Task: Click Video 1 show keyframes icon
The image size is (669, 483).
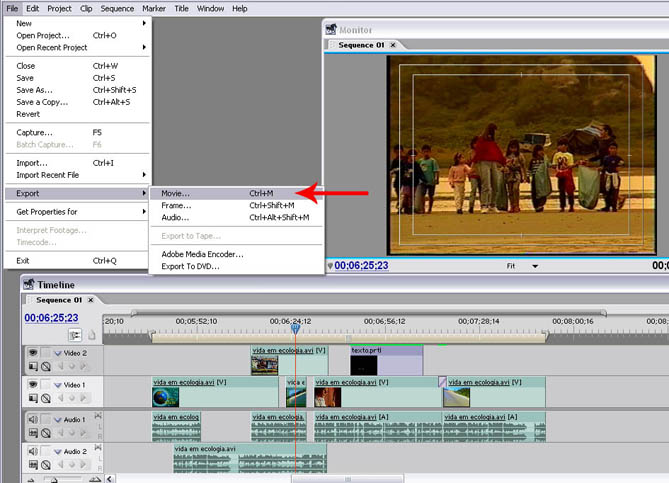Action: (46, 398)
